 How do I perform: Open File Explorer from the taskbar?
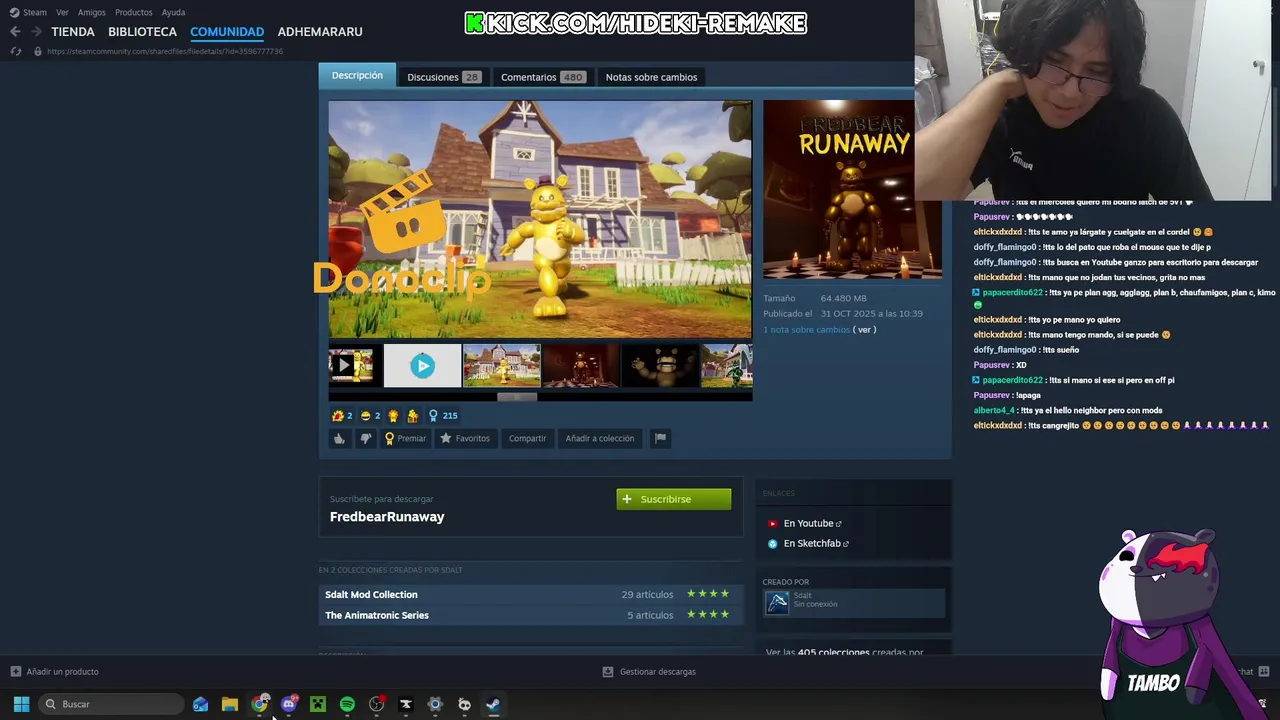pos(230,704)
